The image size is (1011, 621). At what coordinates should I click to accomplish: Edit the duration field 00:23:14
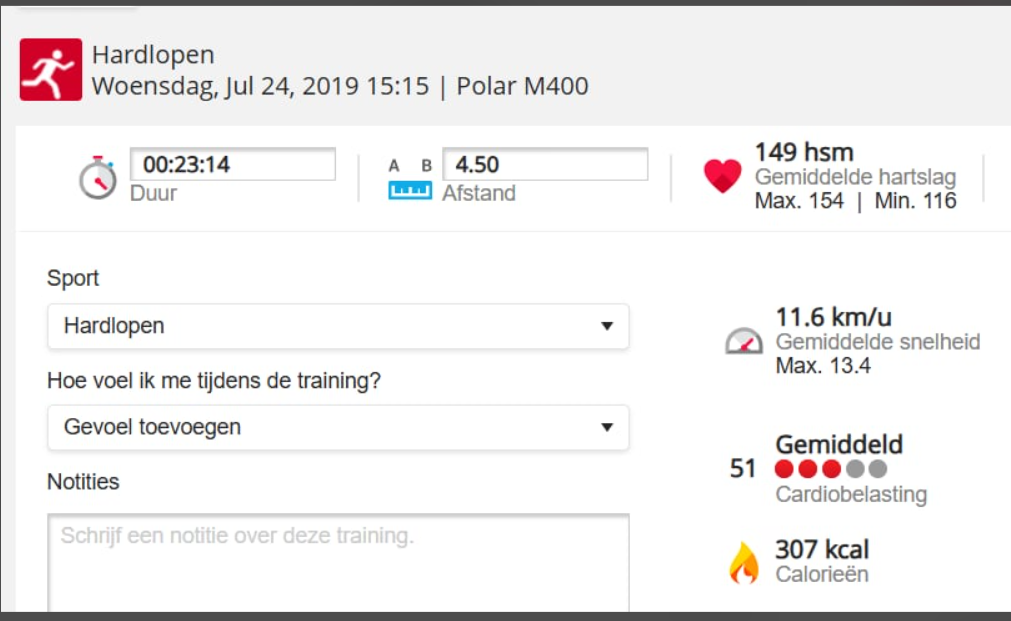coord(233,165)
